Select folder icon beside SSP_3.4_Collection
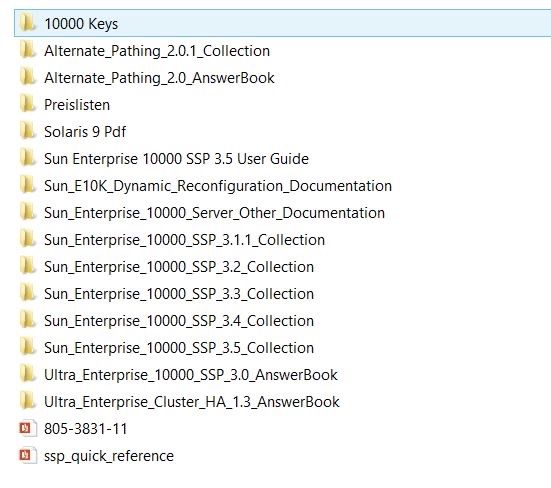 click(x=27, y=321)
